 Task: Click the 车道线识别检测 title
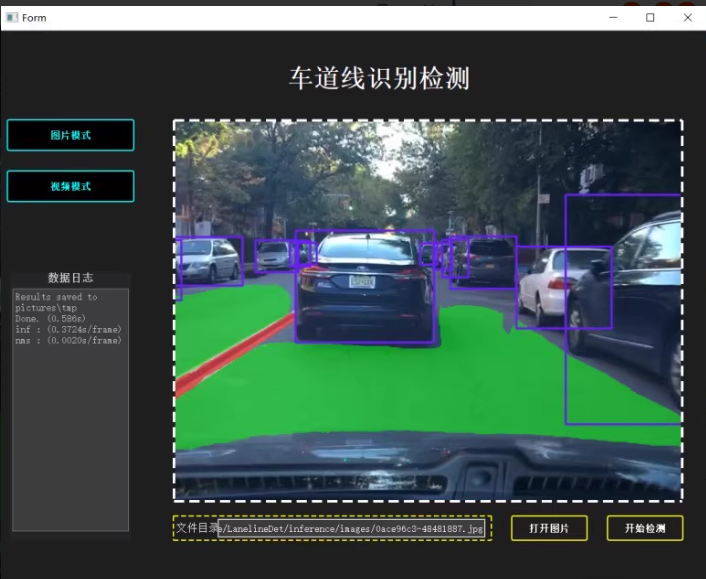(380, 78)
